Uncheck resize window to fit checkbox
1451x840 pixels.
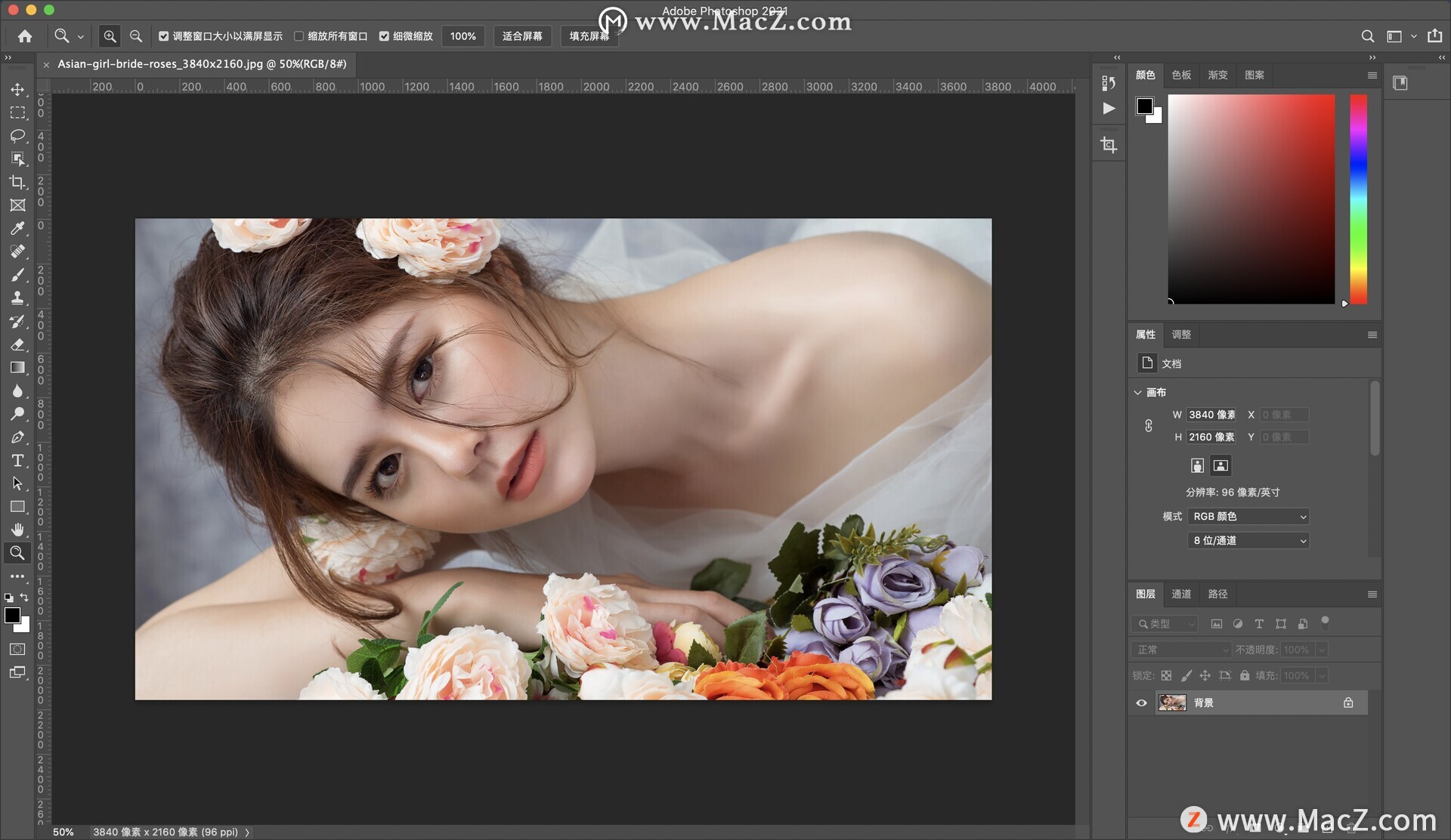[x=163, y=36]
